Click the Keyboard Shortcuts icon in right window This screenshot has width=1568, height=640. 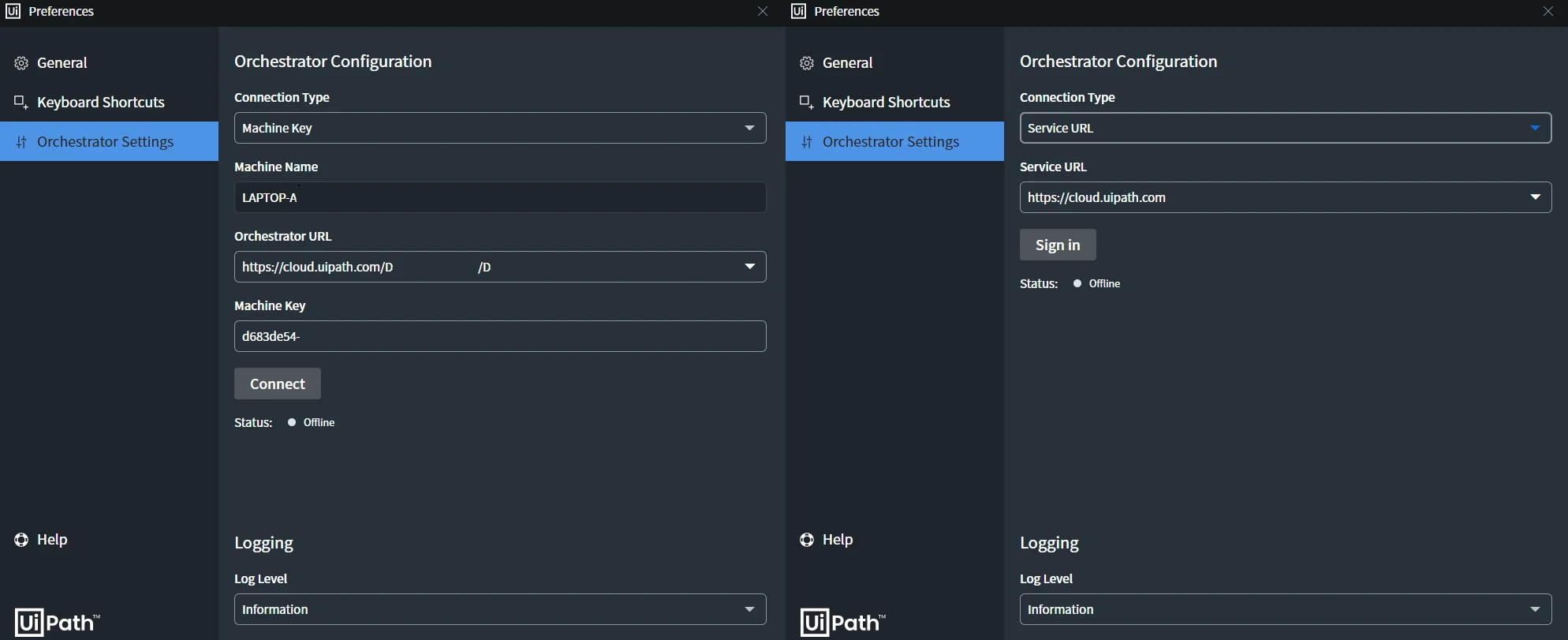point(807,103)
